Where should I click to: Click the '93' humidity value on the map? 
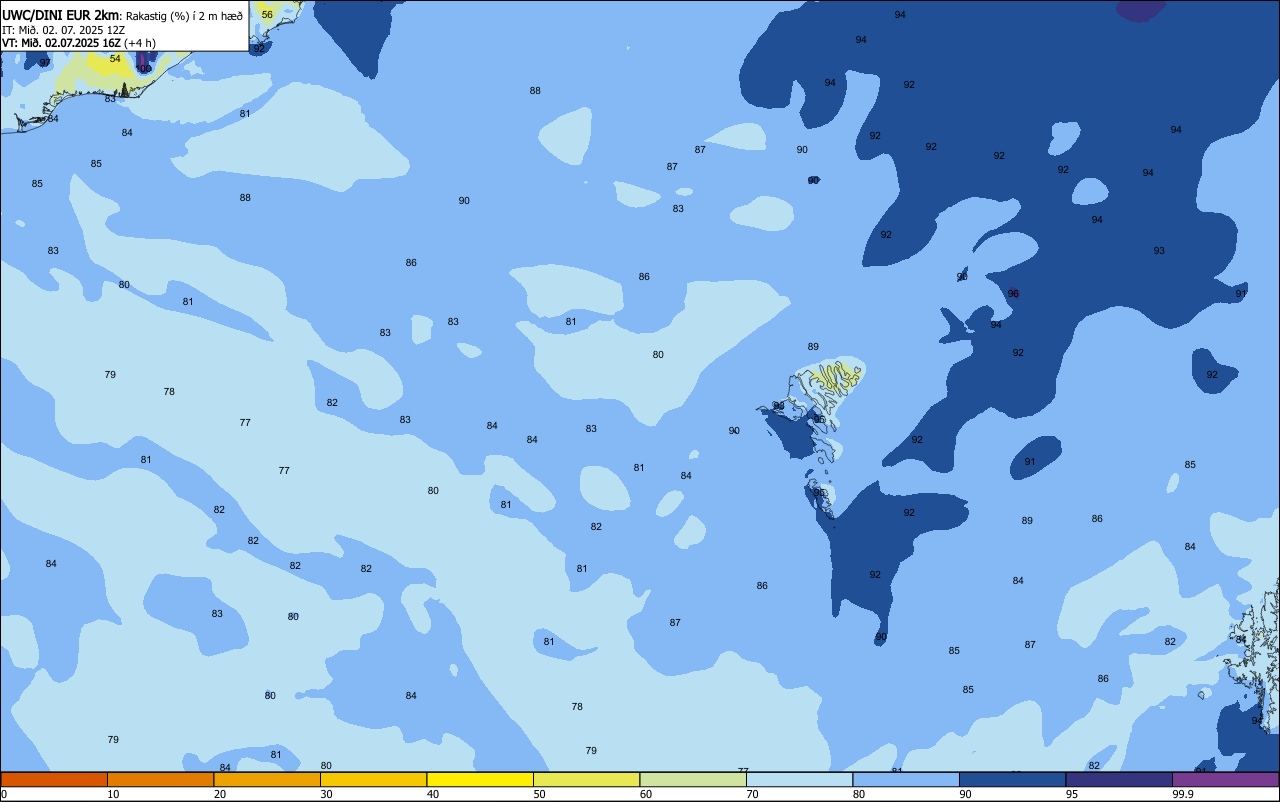(1159, 250)
